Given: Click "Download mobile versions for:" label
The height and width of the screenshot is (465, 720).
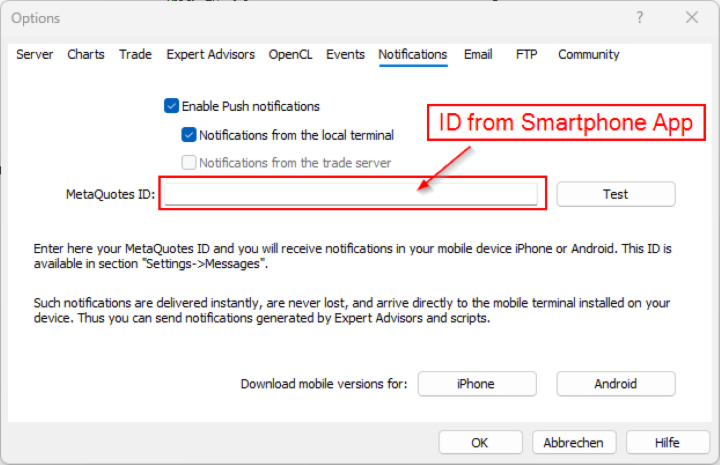Looking at the screenshot, I should point(324,384).
